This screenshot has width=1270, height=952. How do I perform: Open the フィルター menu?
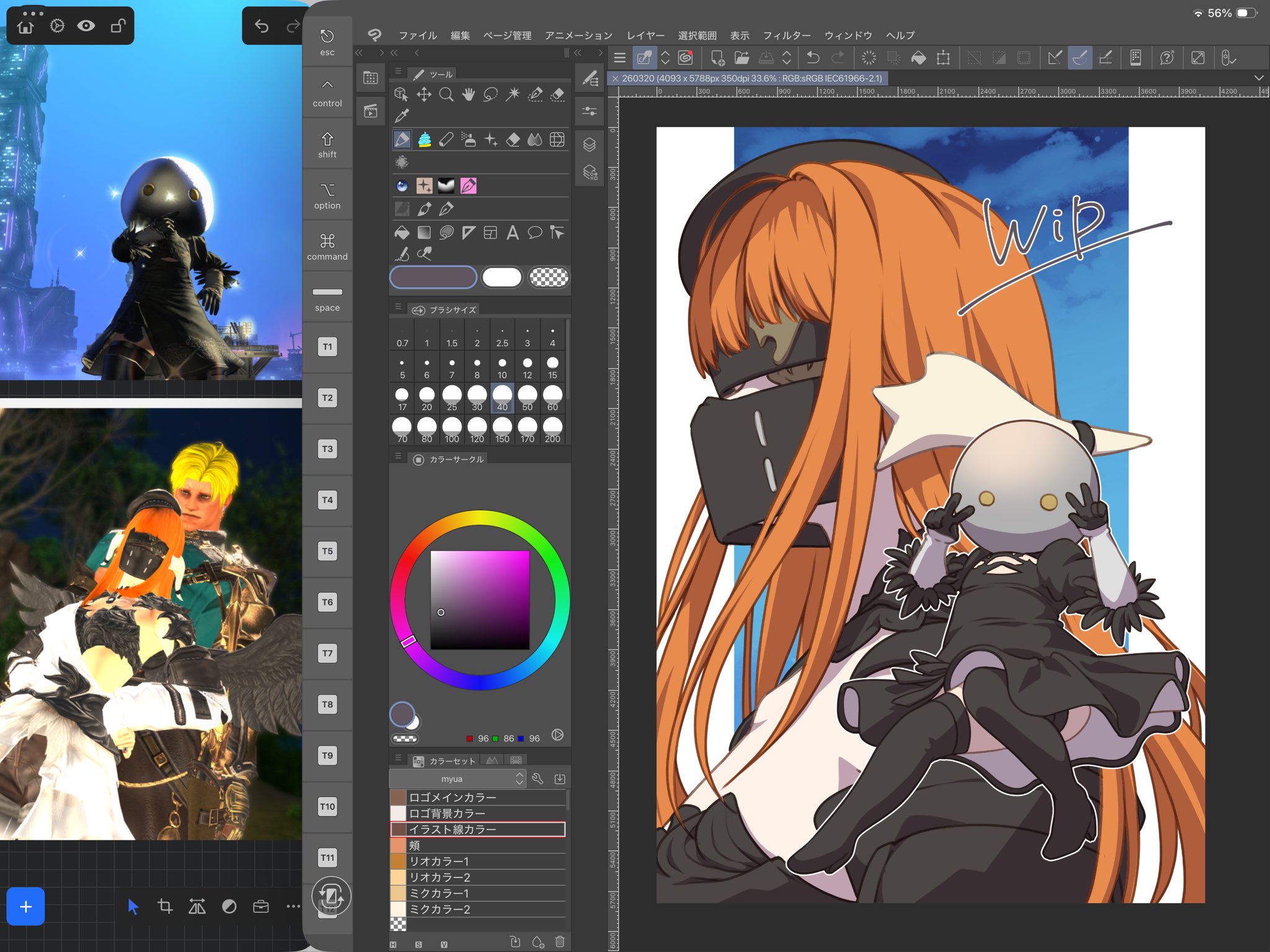pos(786,35)
